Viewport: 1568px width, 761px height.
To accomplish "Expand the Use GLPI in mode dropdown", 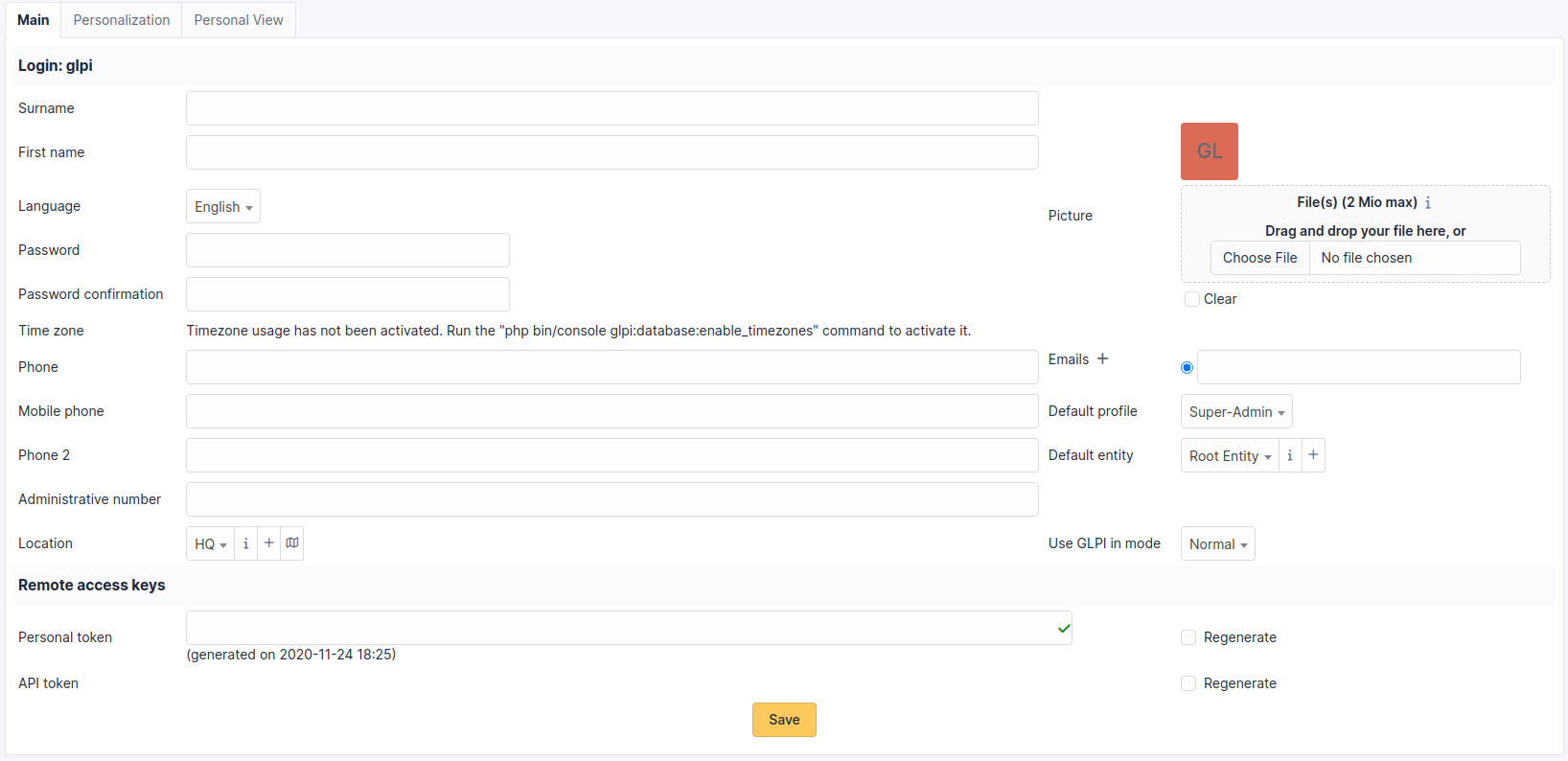I will 1217,544.
